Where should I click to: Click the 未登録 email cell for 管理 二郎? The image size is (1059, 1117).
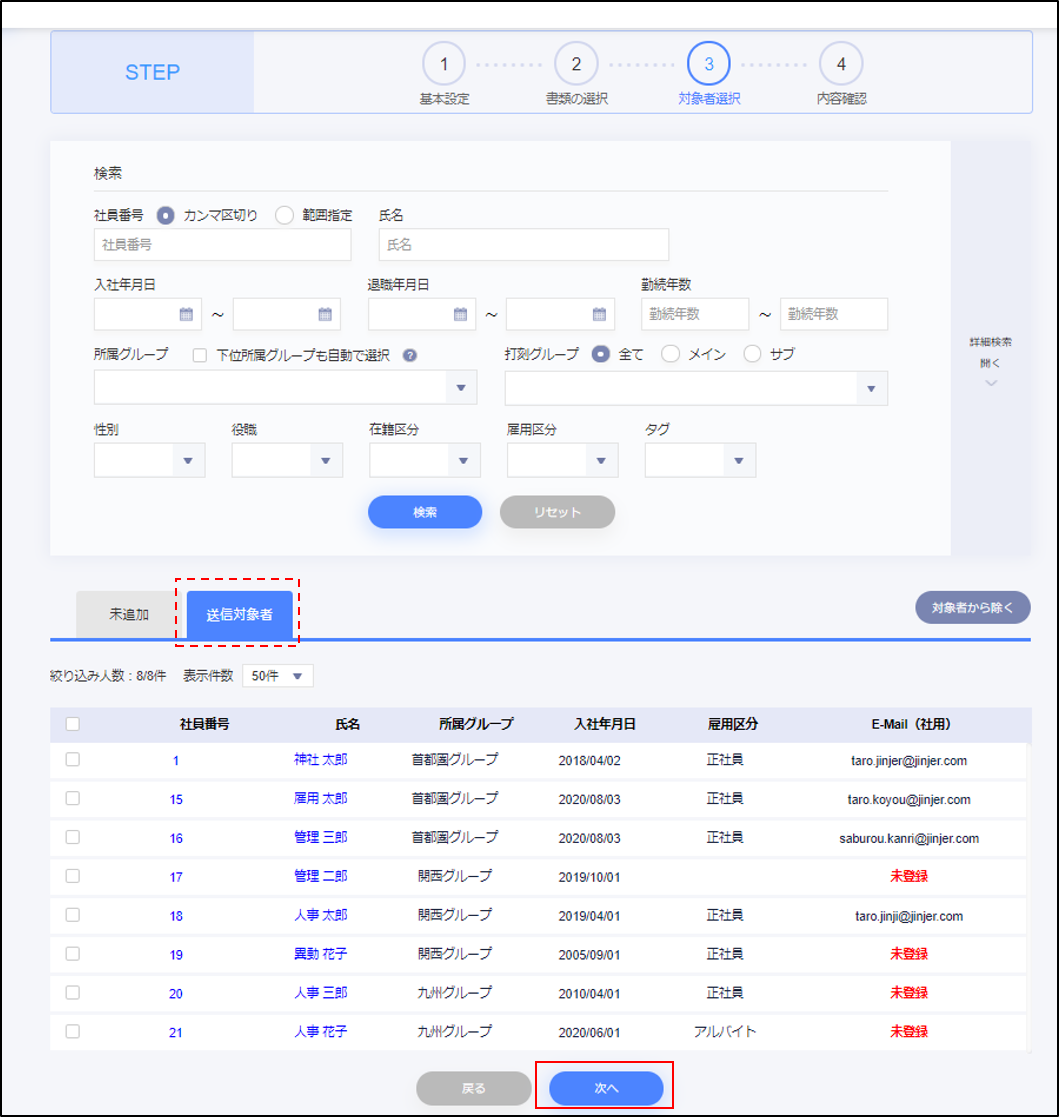click(x=909, y=876)
